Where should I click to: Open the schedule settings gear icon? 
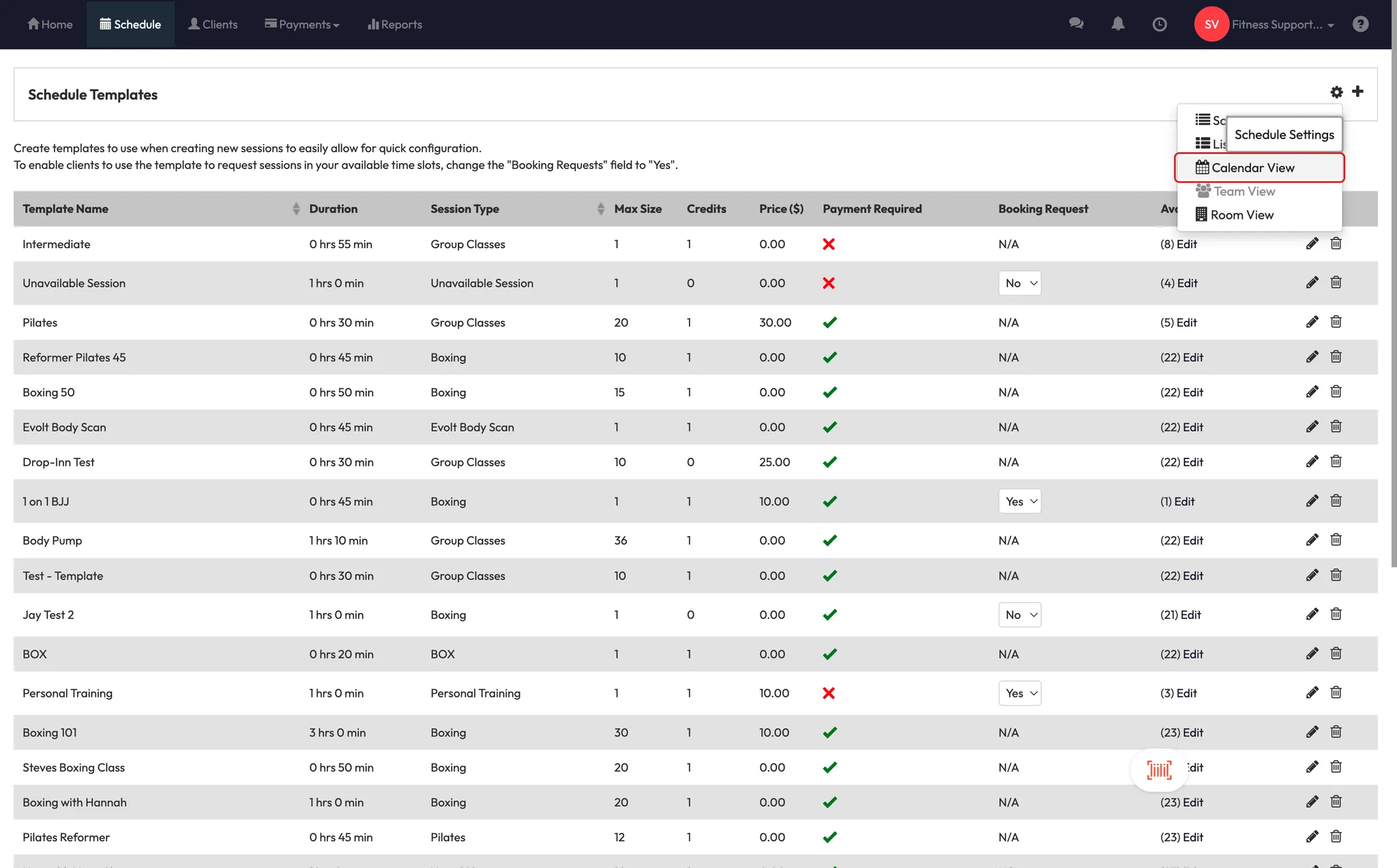[x=1336, y=92]
